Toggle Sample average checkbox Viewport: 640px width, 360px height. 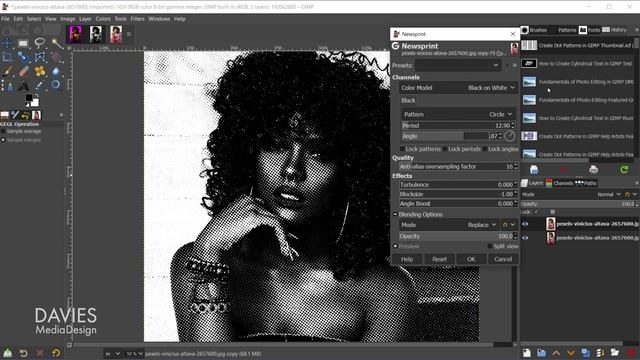tap(3, 131)
